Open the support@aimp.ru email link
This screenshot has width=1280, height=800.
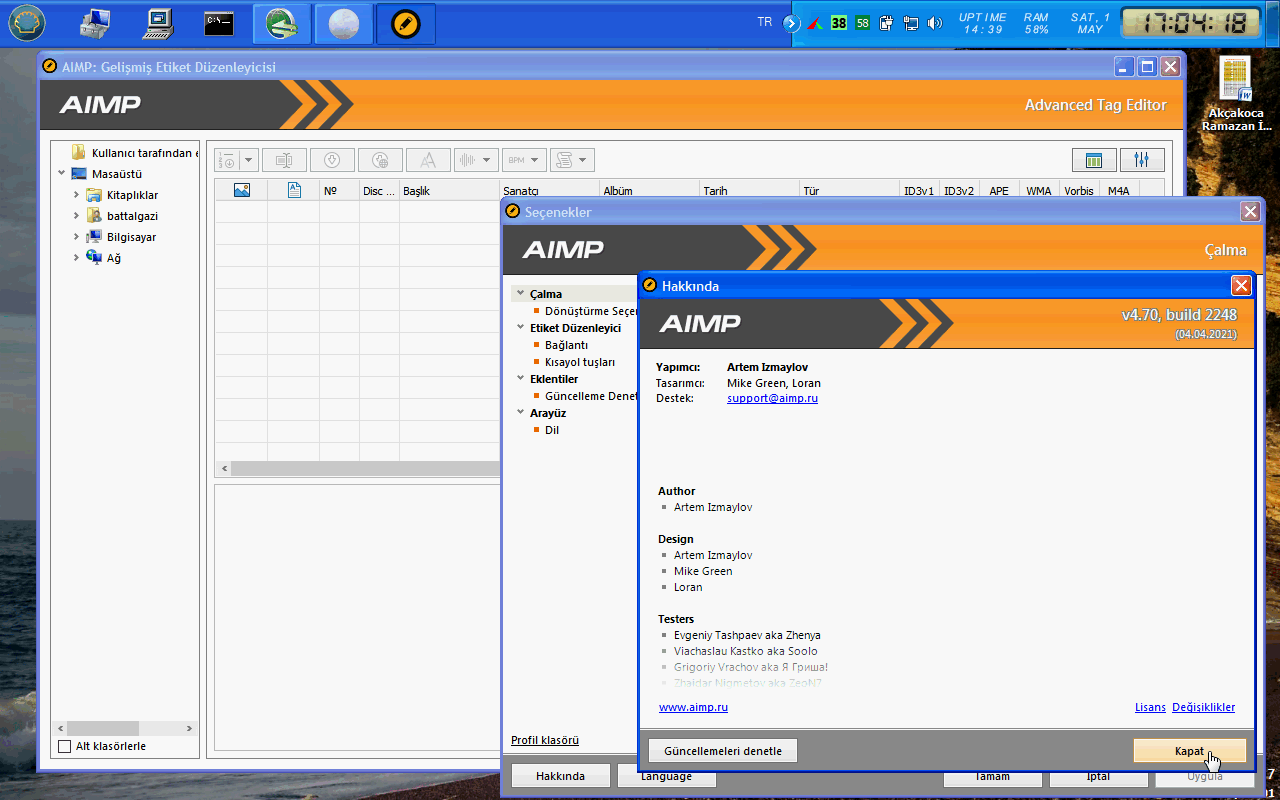click(773, 398)
